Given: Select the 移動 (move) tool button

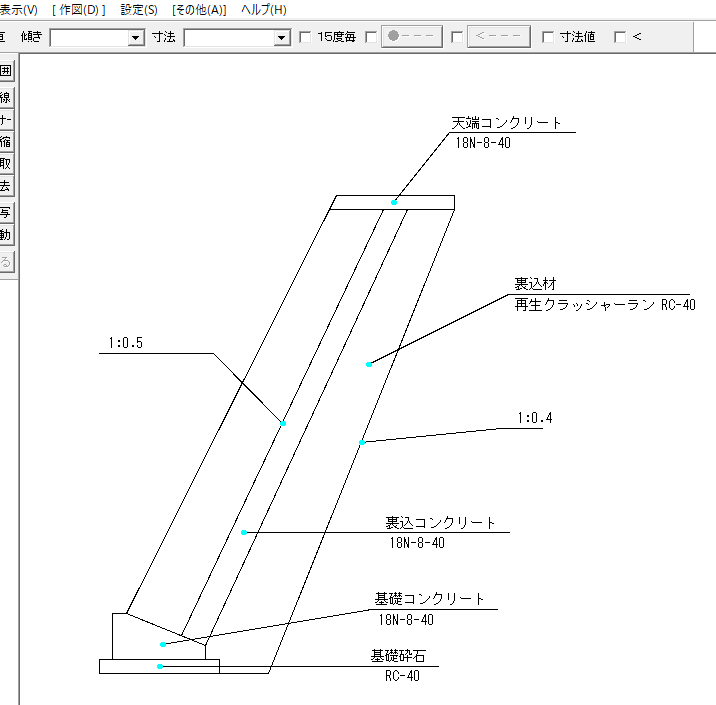Looking at the screenshot, I should pos(5,235).
